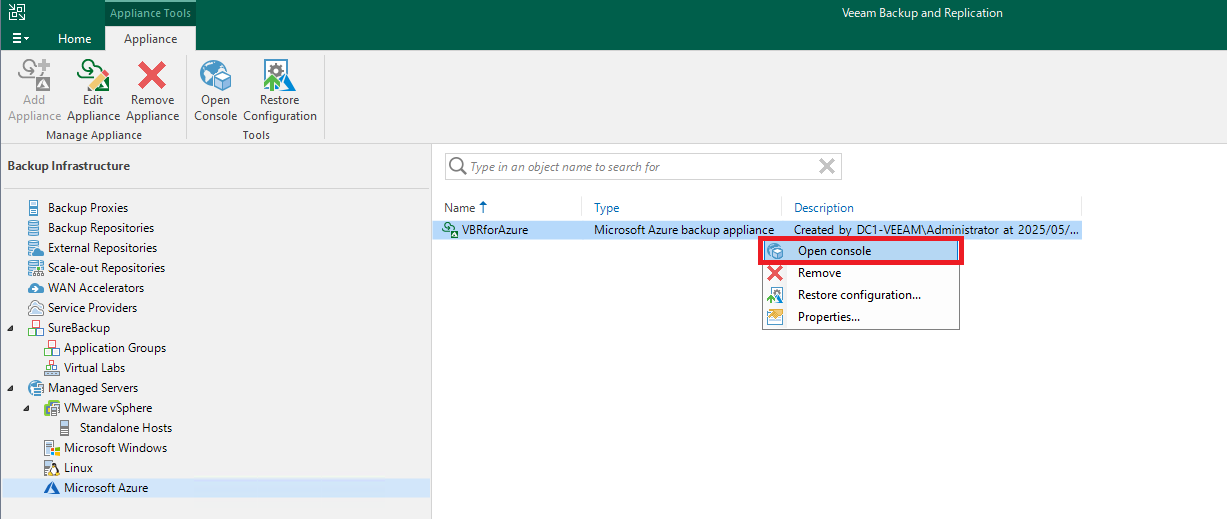Select Backup Proxies in the tree

88,208
